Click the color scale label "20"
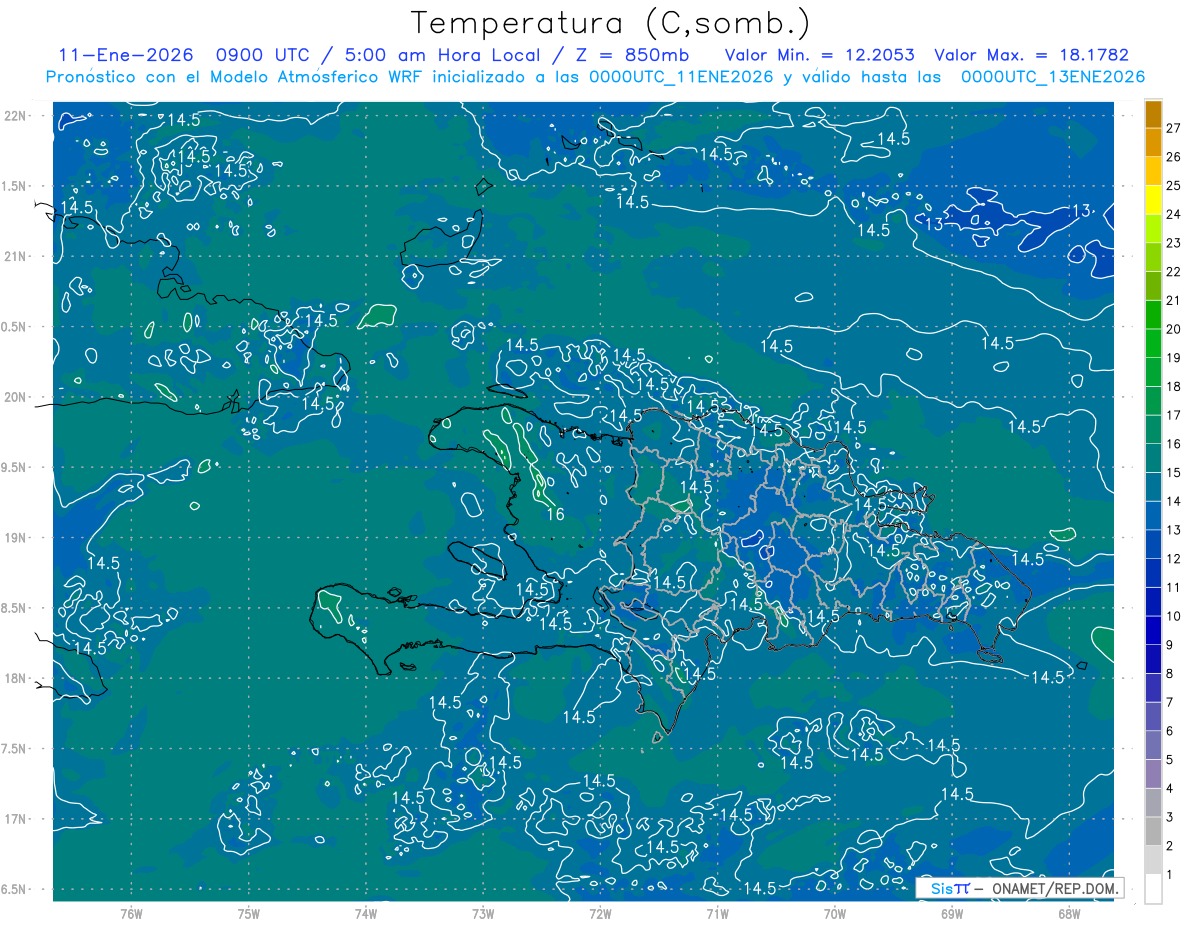This screenshot has width=1200, height=927. [x=1174, y=329]
